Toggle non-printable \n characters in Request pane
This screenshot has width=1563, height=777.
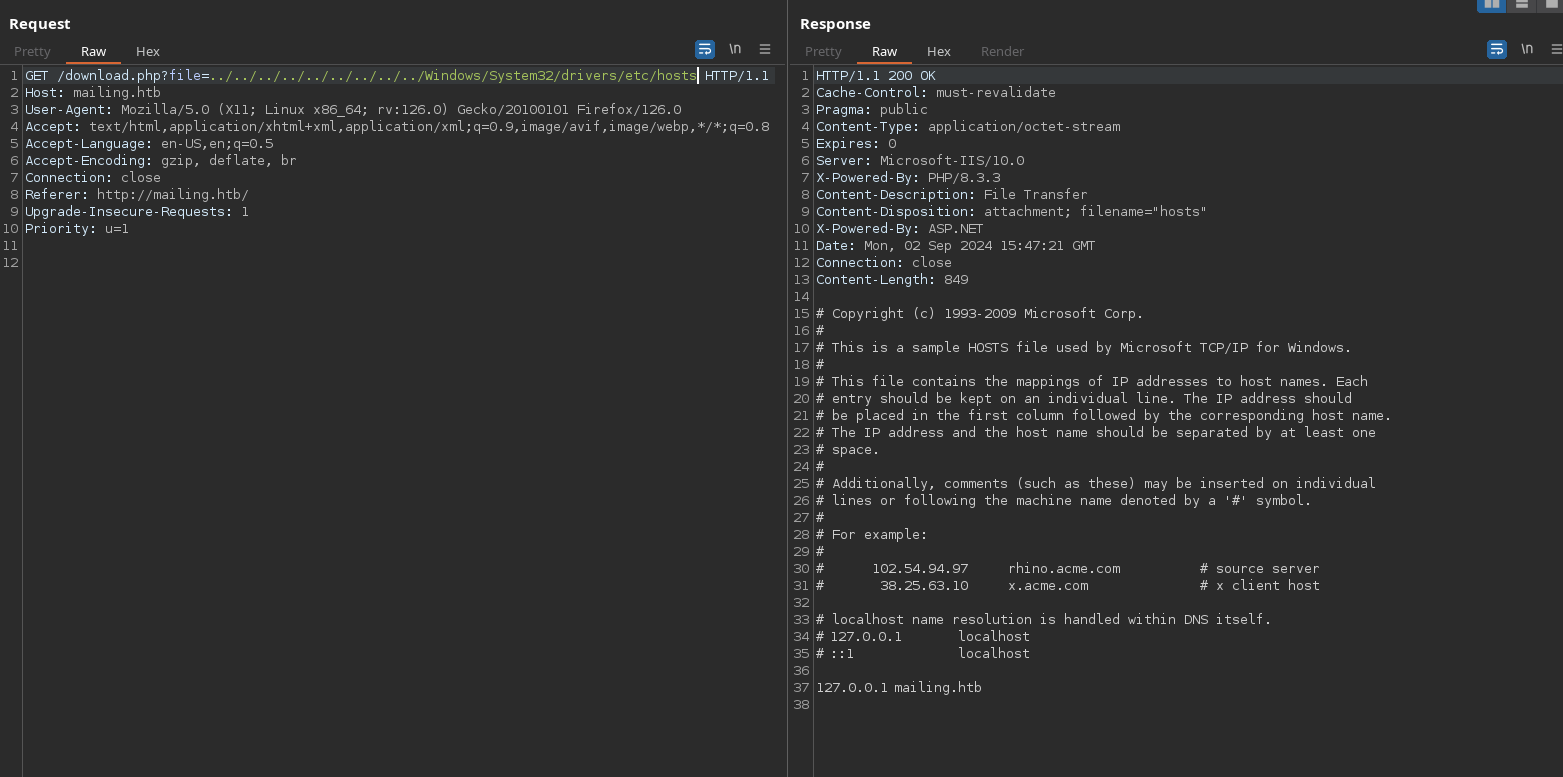(735, 49)
